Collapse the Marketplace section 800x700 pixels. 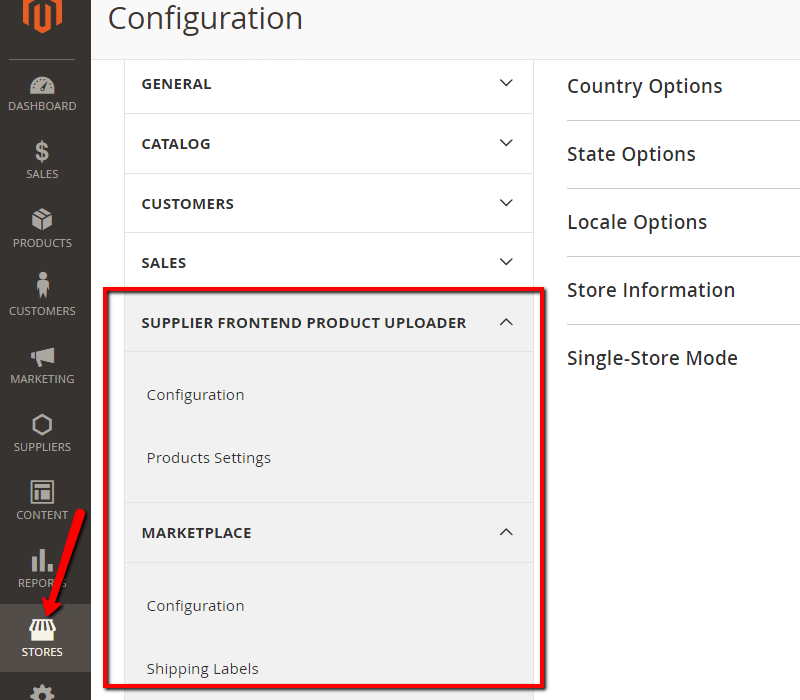(x=506, y=532)
